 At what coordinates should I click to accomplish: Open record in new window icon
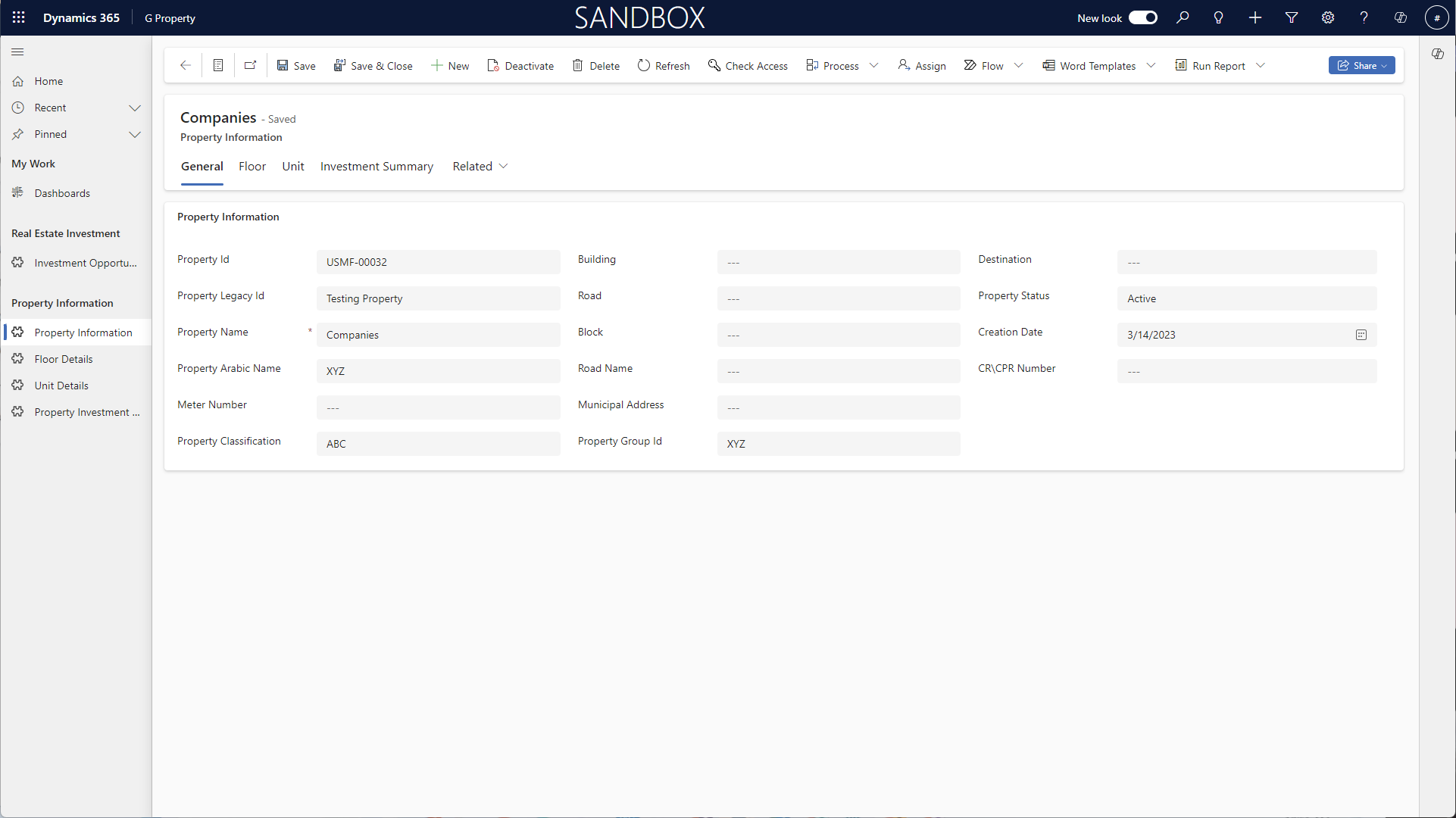(250, 66)
